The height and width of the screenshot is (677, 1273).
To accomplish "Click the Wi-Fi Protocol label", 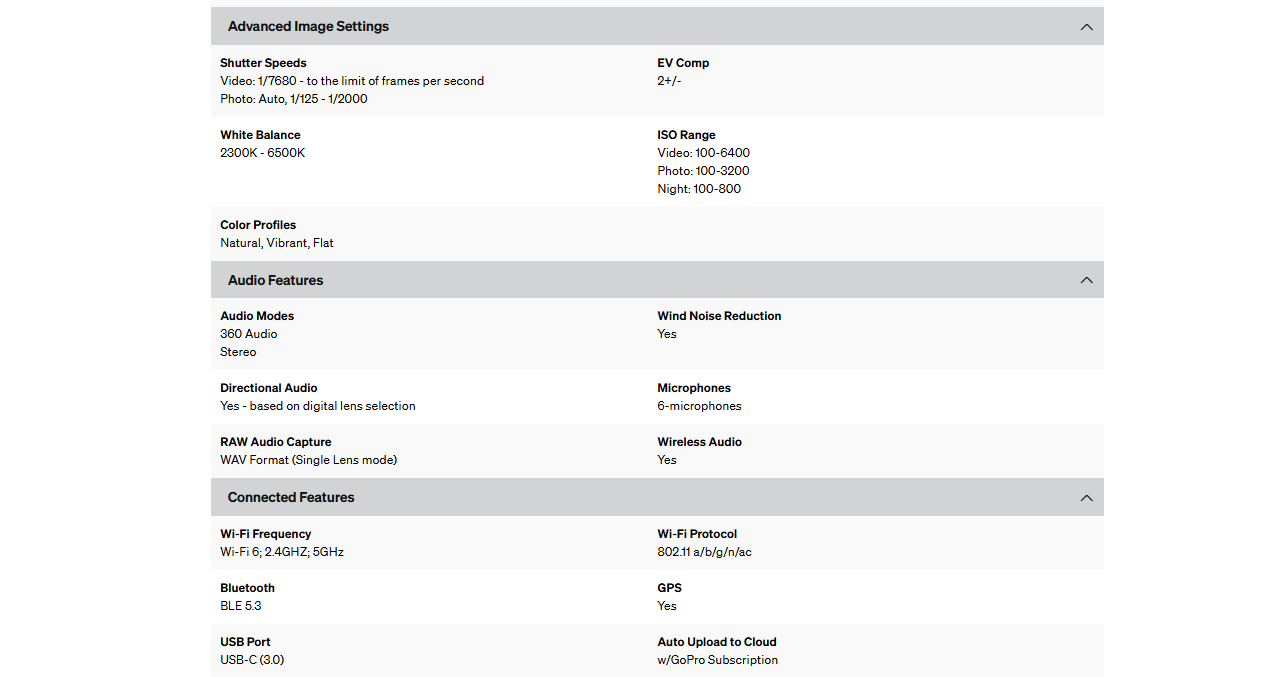I will (697, 534).
